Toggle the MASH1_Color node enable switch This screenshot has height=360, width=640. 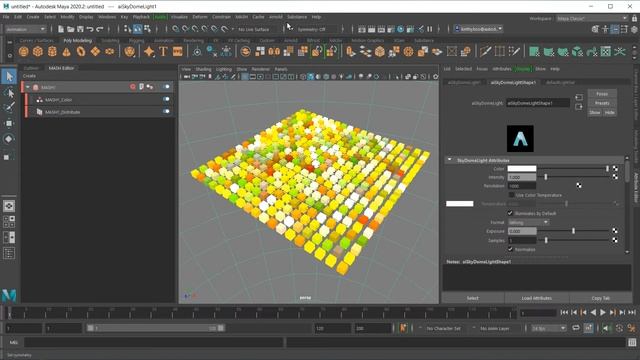166,99
